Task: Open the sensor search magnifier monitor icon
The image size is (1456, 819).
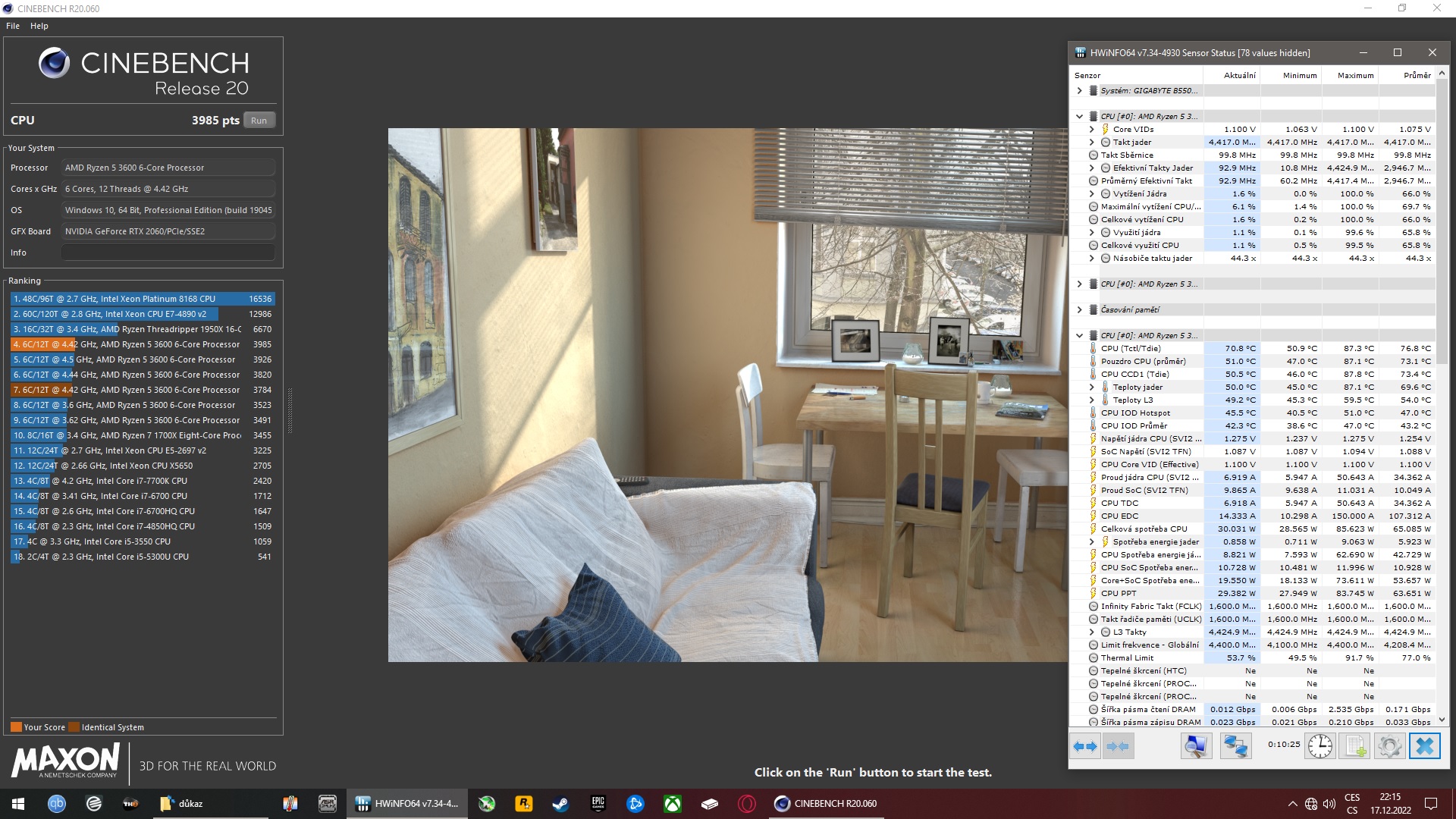Action: coord(1196,746)
